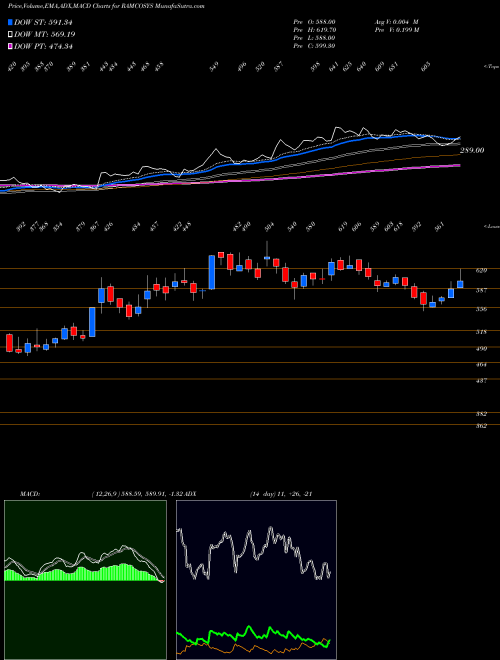Click the white DOW MT legend swatch

pyautogui.click(x=11, y=35)
